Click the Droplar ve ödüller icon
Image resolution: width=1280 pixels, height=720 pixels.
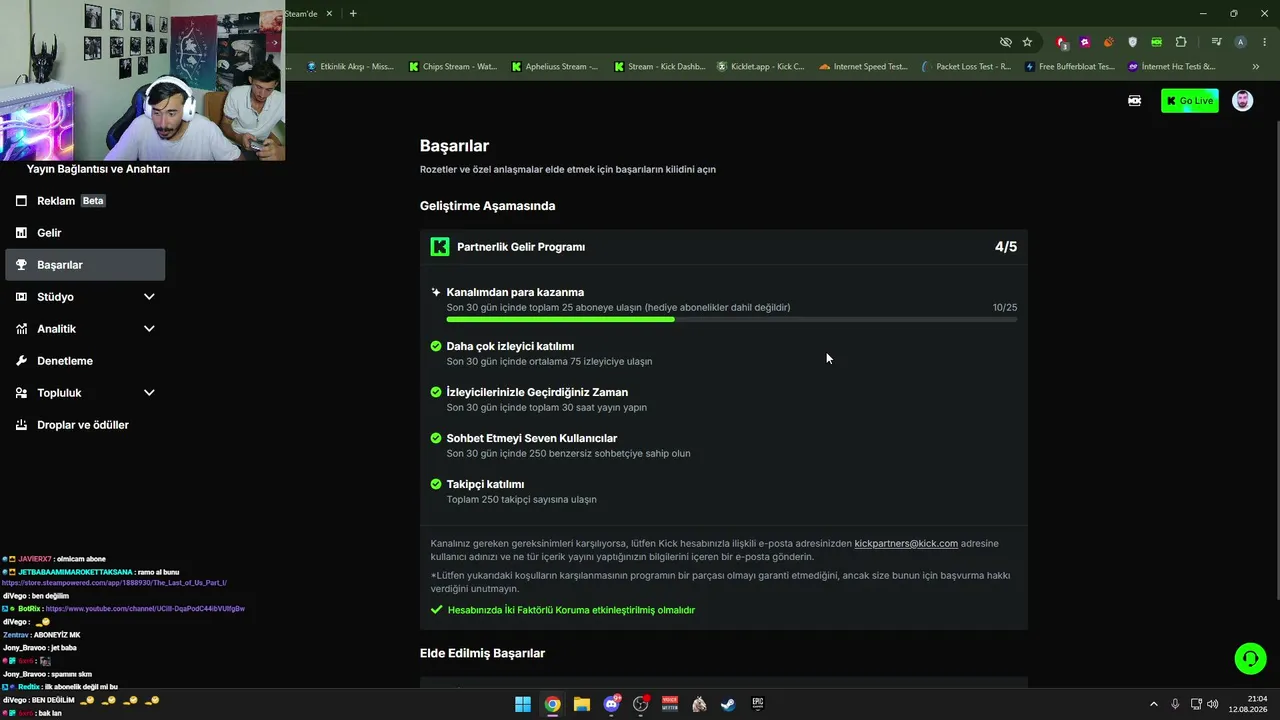[x=21, y=425]
